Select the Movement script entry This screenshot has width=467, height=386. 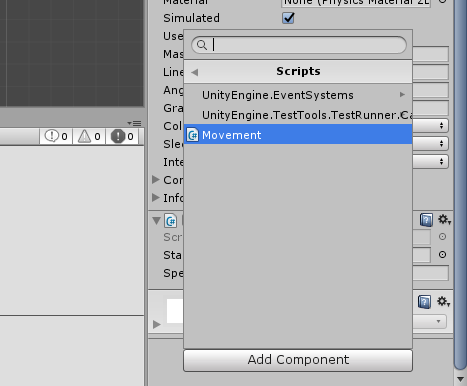point(298,135)
